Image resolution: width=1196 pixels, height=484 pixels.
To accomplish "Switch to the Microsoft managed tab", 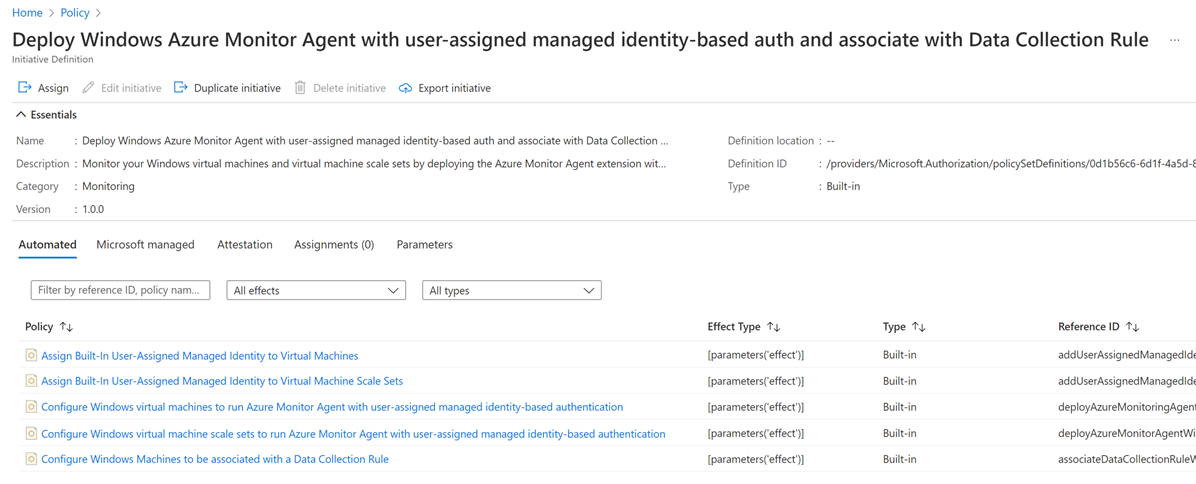I will tap(145, 244).
